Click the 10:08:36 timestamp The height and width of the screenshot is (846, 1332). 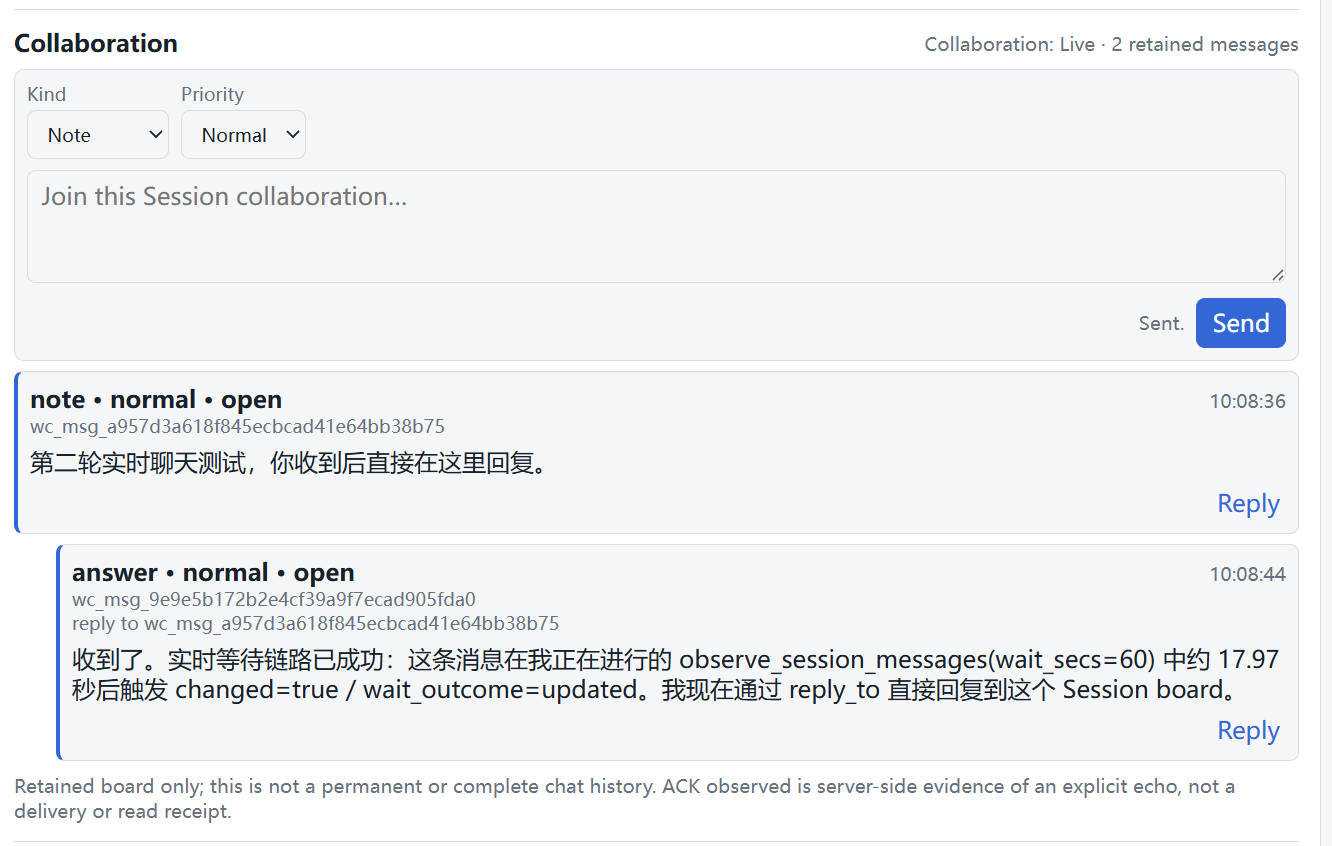point(1247,401)
